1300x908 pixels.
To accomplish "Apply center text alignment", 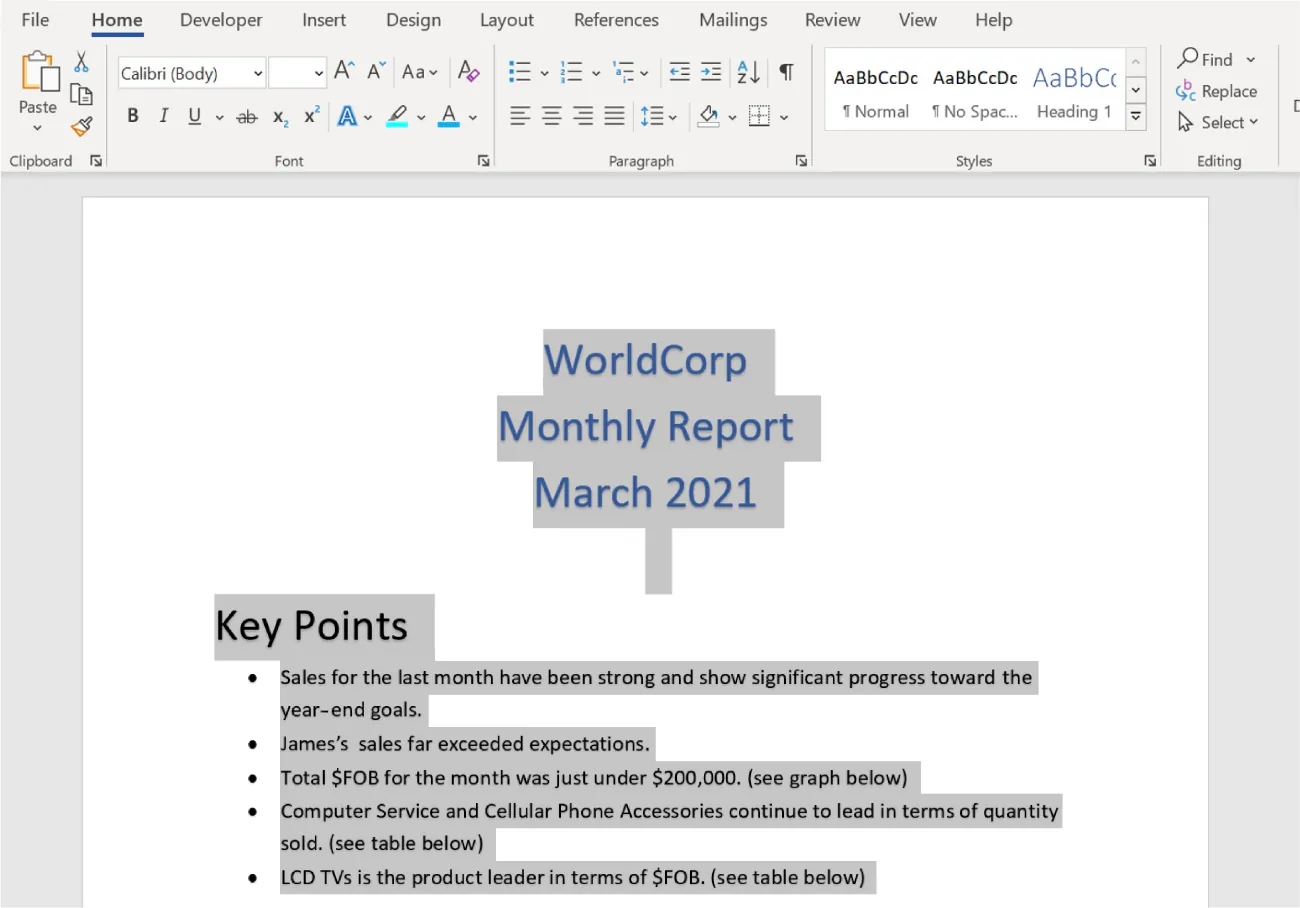I will [551, 116].
